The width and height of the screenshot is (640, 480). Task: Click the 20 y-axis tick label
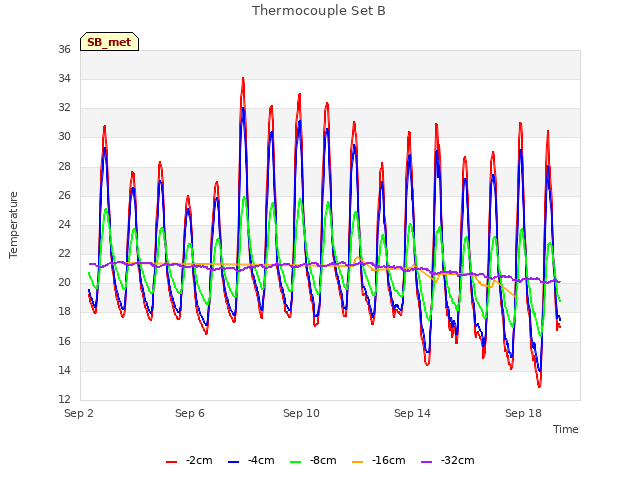click(x=64, y=282)
